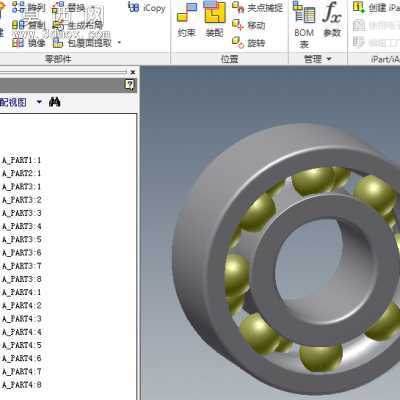This screenshot has height=400, width=400.
Task: Select A_PART3:8 in the browser tree
Action: [21, 279]
